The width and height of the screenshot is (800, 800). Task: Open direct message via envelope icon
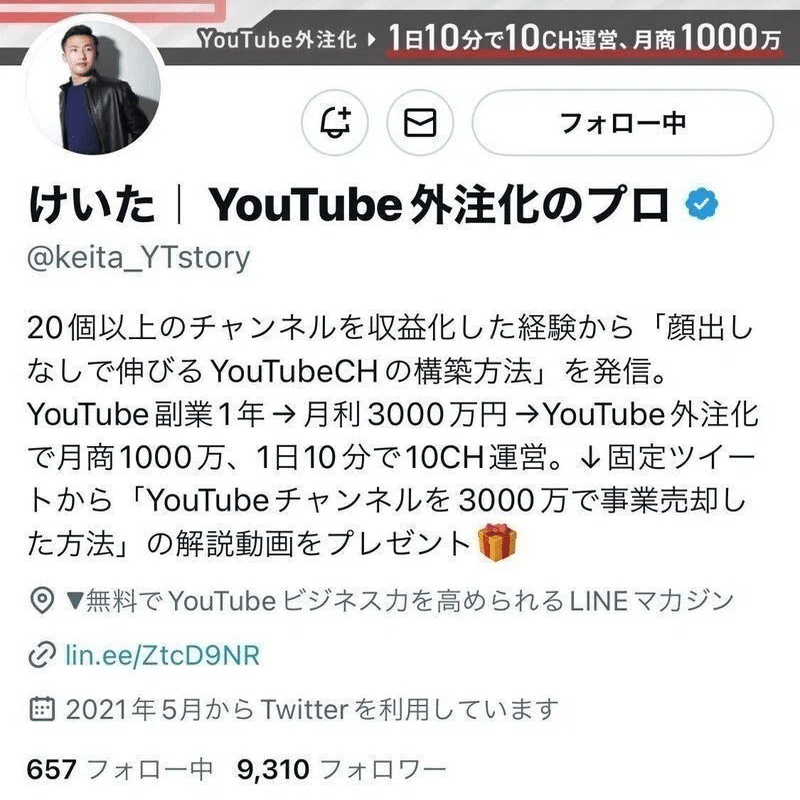[420, 122]
